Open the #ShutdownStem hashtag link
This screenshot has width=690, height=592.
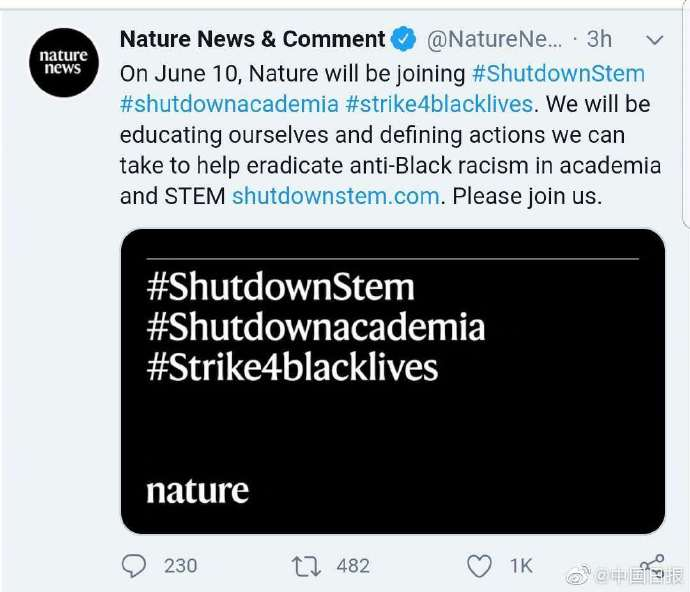558,73
